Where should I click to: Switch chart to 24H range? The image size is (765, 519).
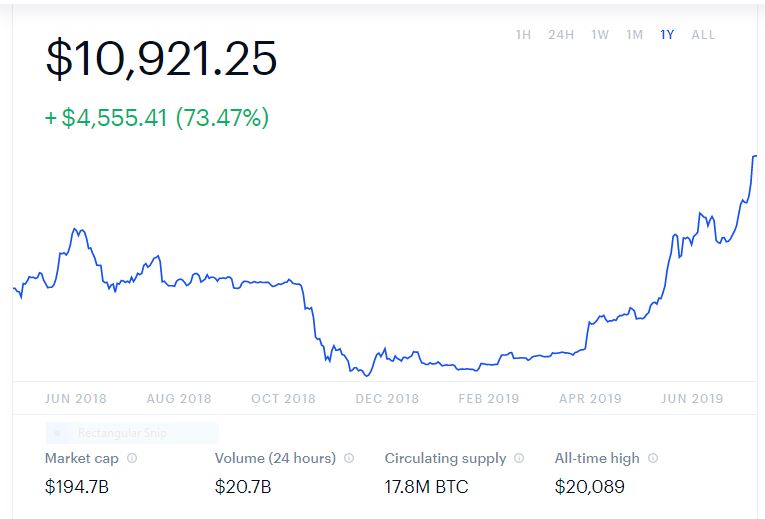(x=561, y=35)
